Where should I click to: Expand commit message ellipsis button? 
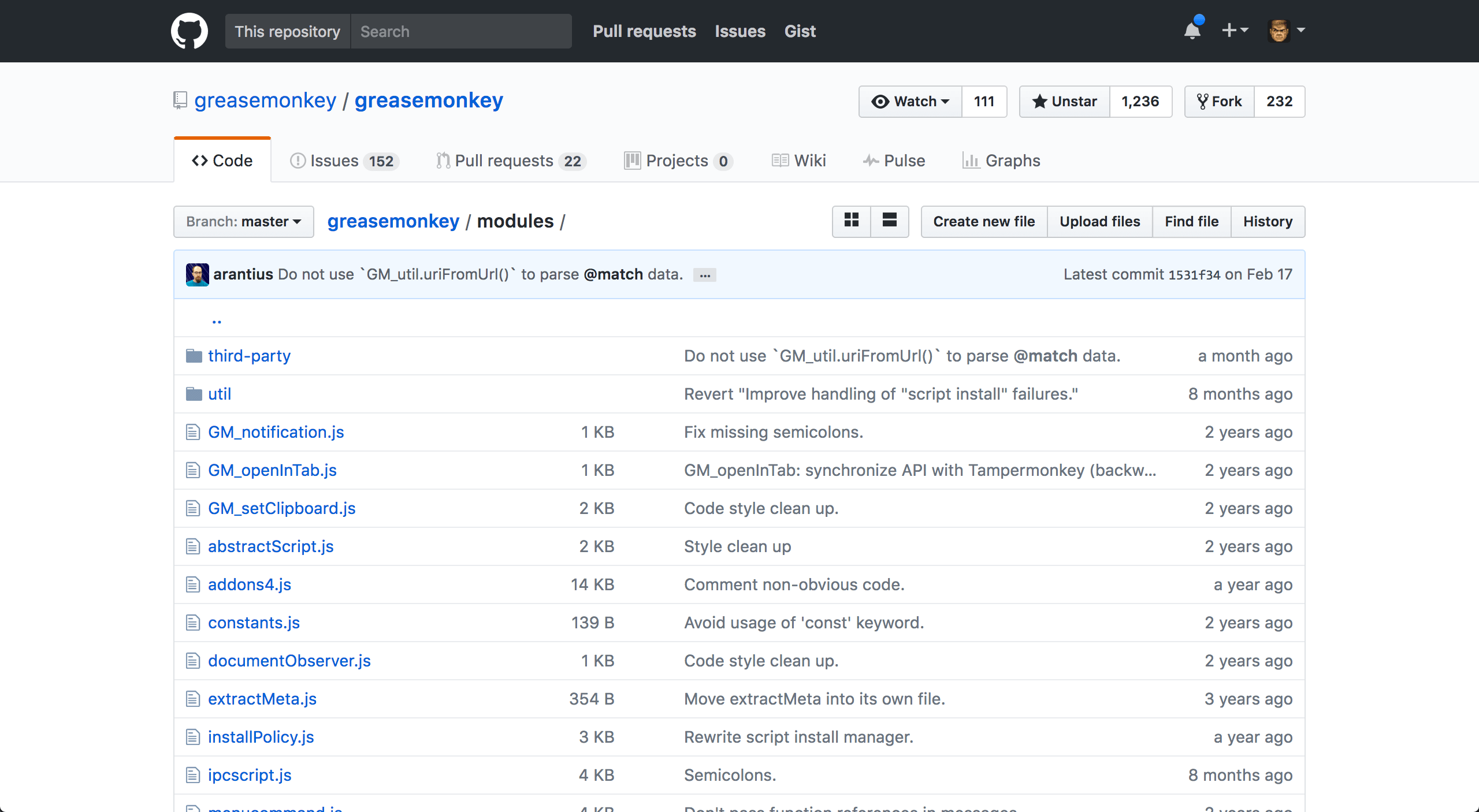(704, 275)
